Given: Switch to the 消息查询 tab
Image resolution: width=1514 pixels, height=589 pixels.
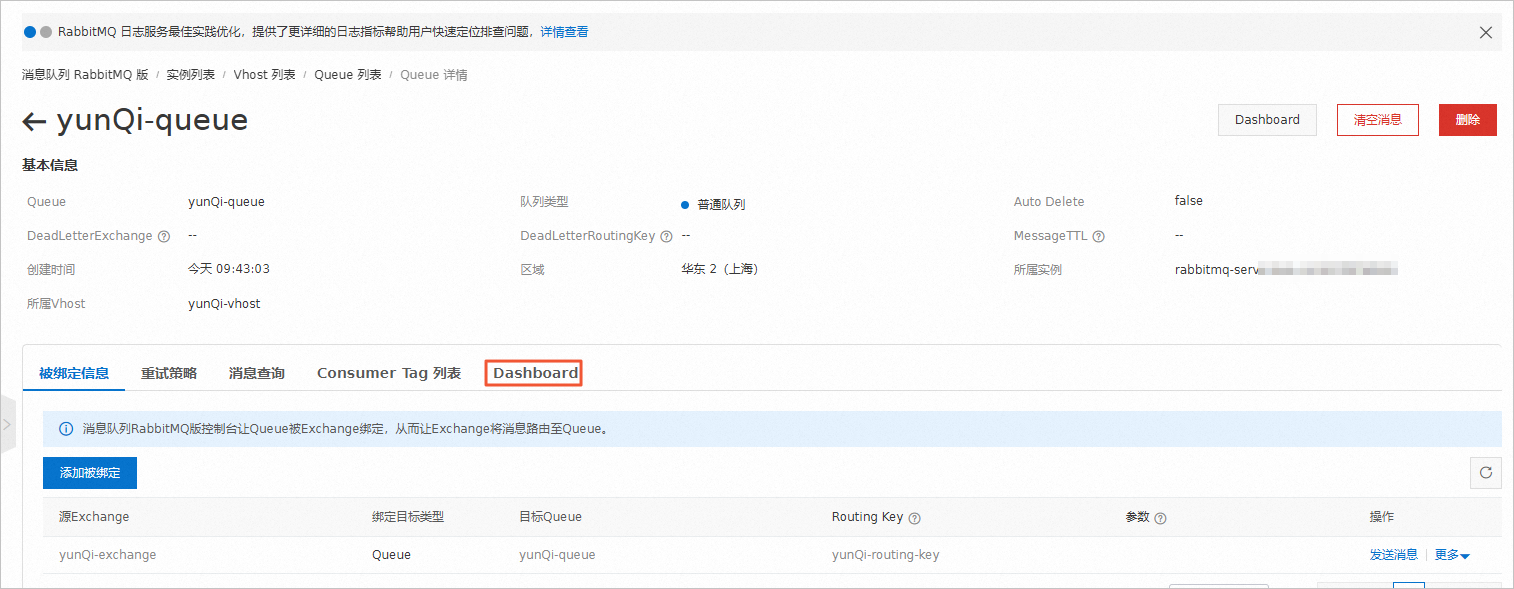Looking at the screenshot, I should [x=257, y=373].
